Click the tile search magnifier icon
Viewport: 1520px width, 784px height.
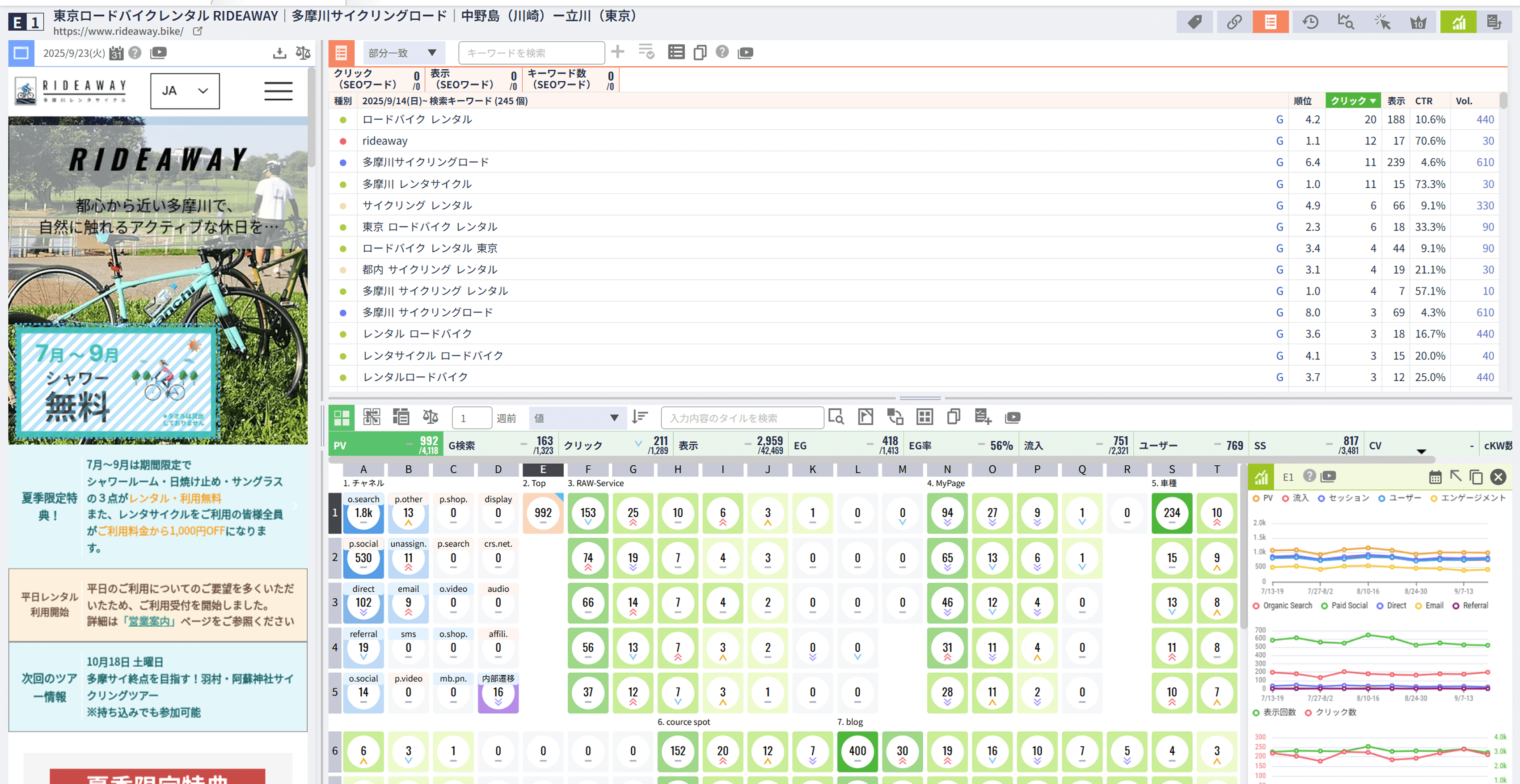pyautogui.click(x=836, y=417)
